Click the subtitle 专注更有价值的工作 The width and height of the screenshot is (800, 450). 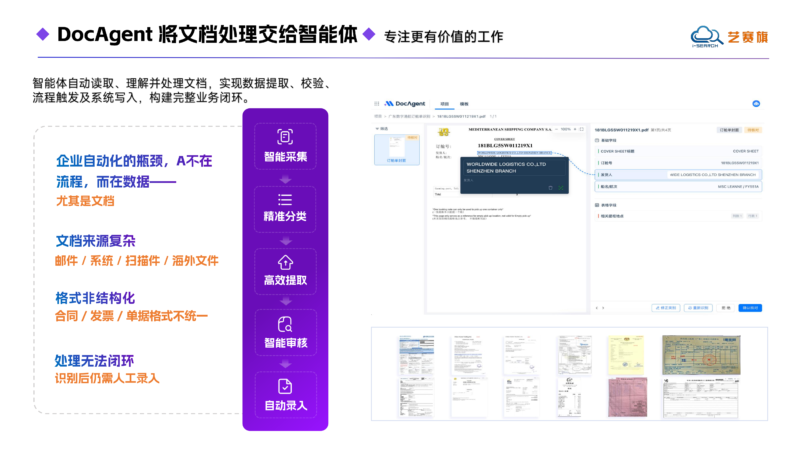(x=443, y=37)
